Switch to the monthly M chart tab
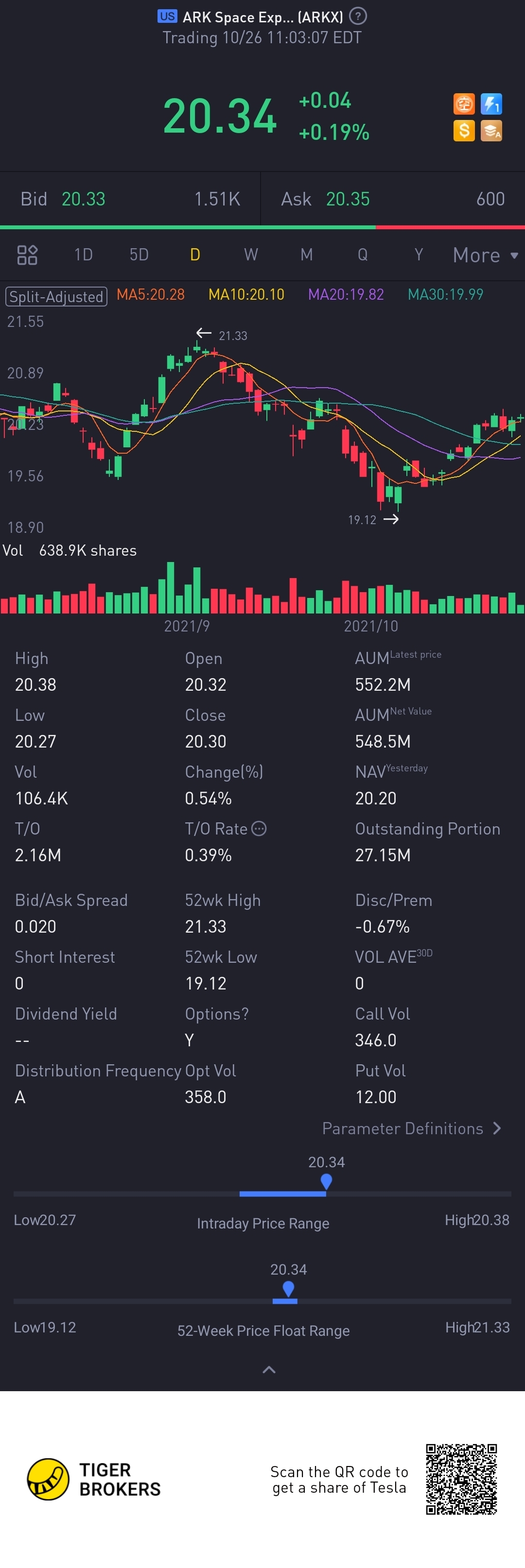 coord(306,255)
